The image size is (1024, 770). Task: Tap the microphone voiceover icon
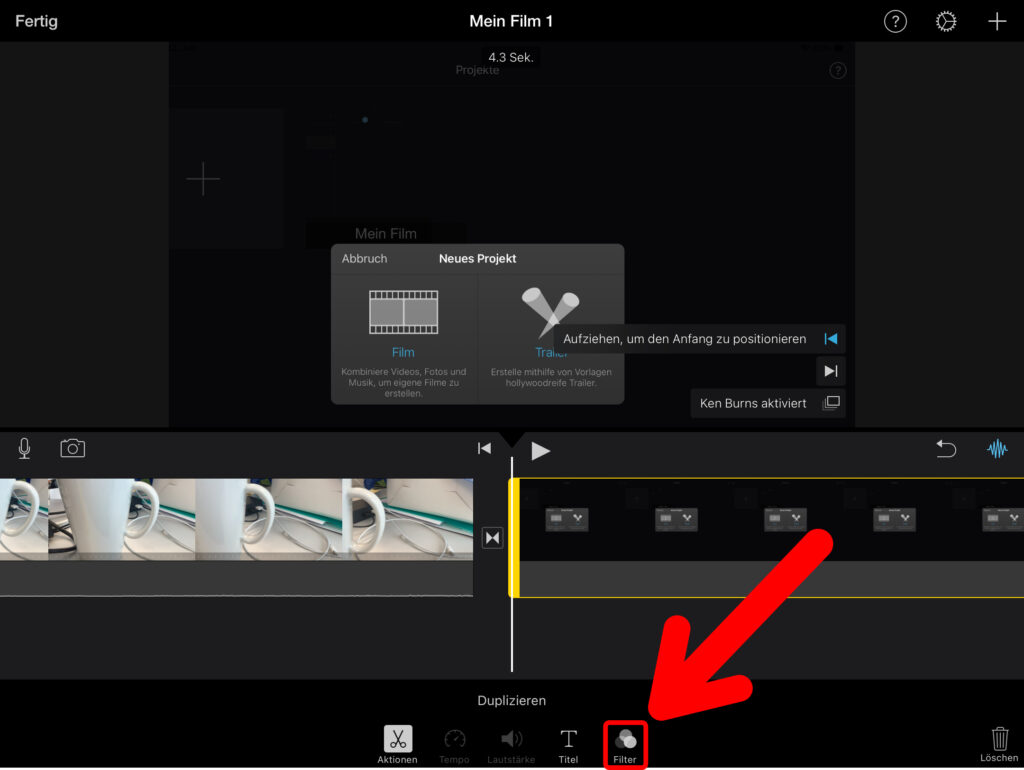[24, 449]
